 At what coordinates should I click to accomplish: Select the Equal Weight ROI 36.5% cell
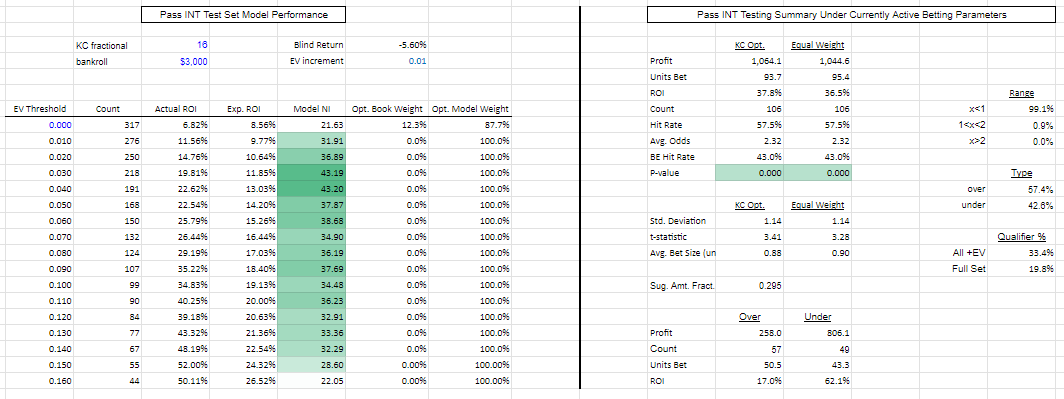pos(817,93)
